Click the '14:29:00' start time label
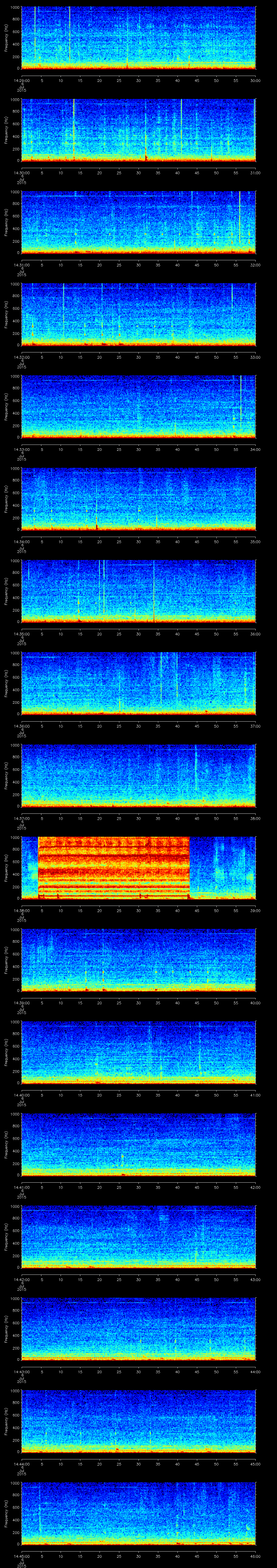 click(21, 80)
